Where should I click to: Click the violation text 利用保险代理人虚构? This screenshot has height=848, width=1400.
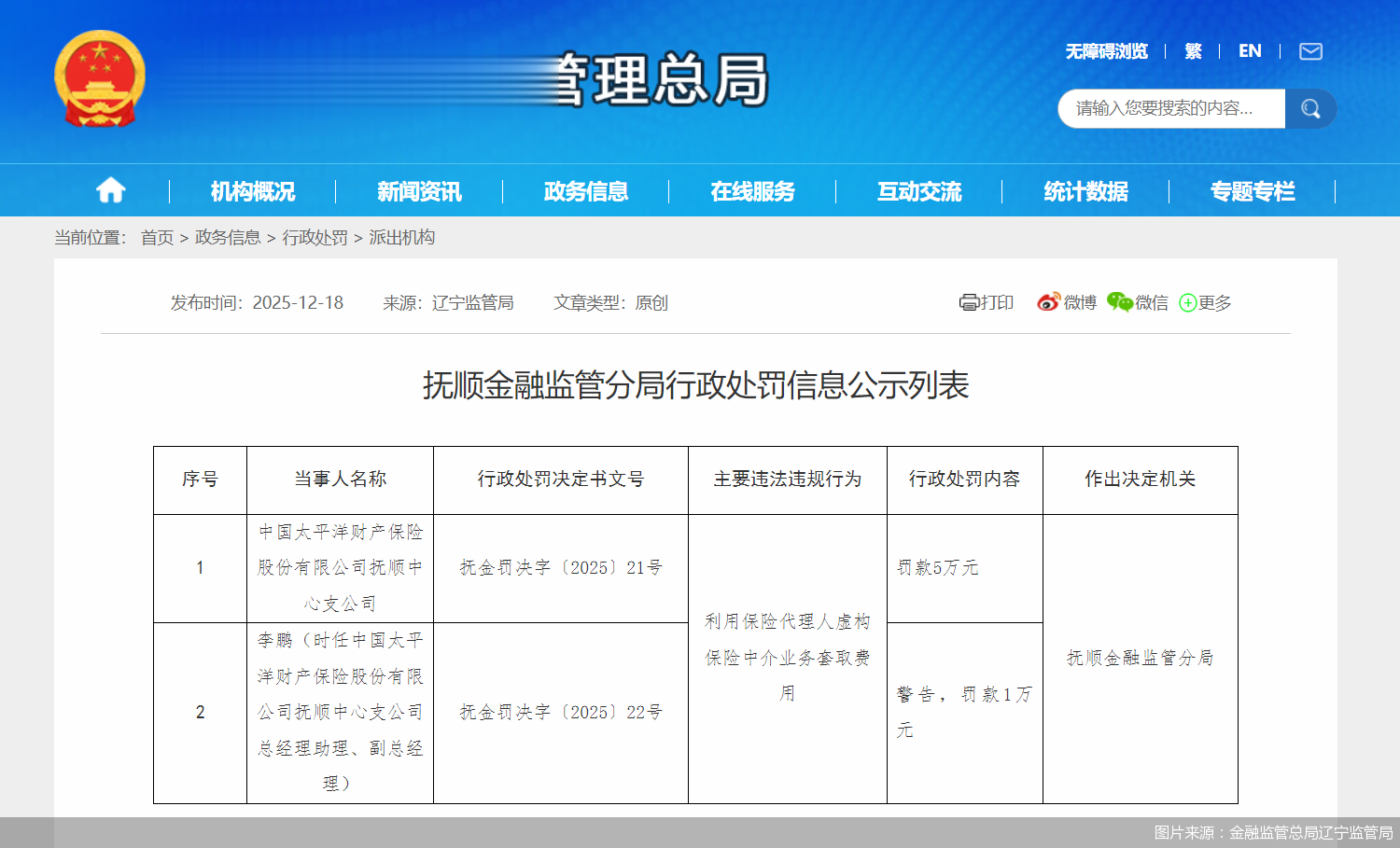[788, 621]
